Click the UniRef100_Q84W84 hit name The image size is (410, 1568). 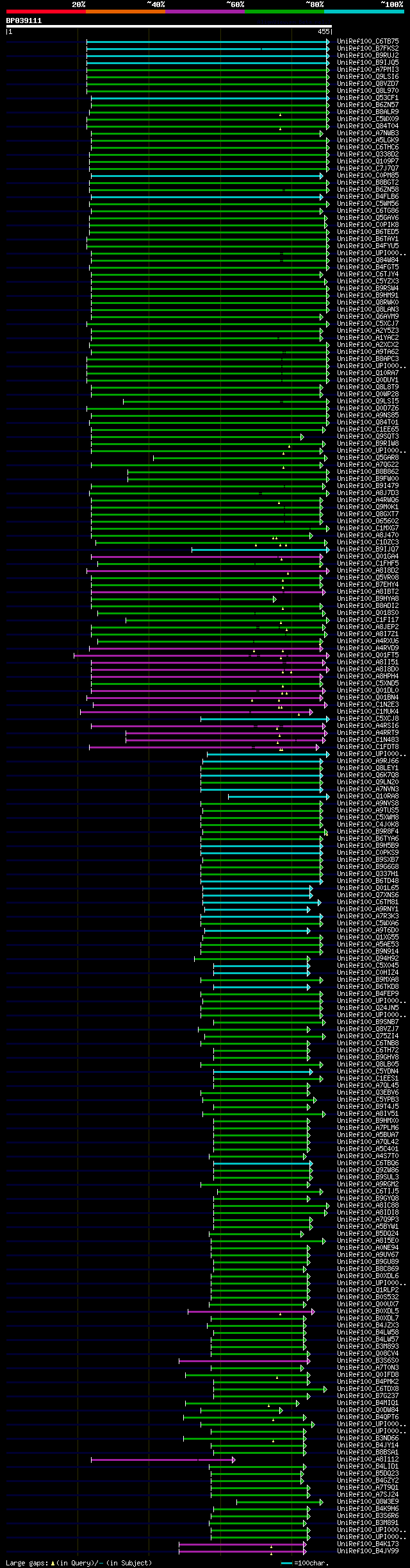368,260
